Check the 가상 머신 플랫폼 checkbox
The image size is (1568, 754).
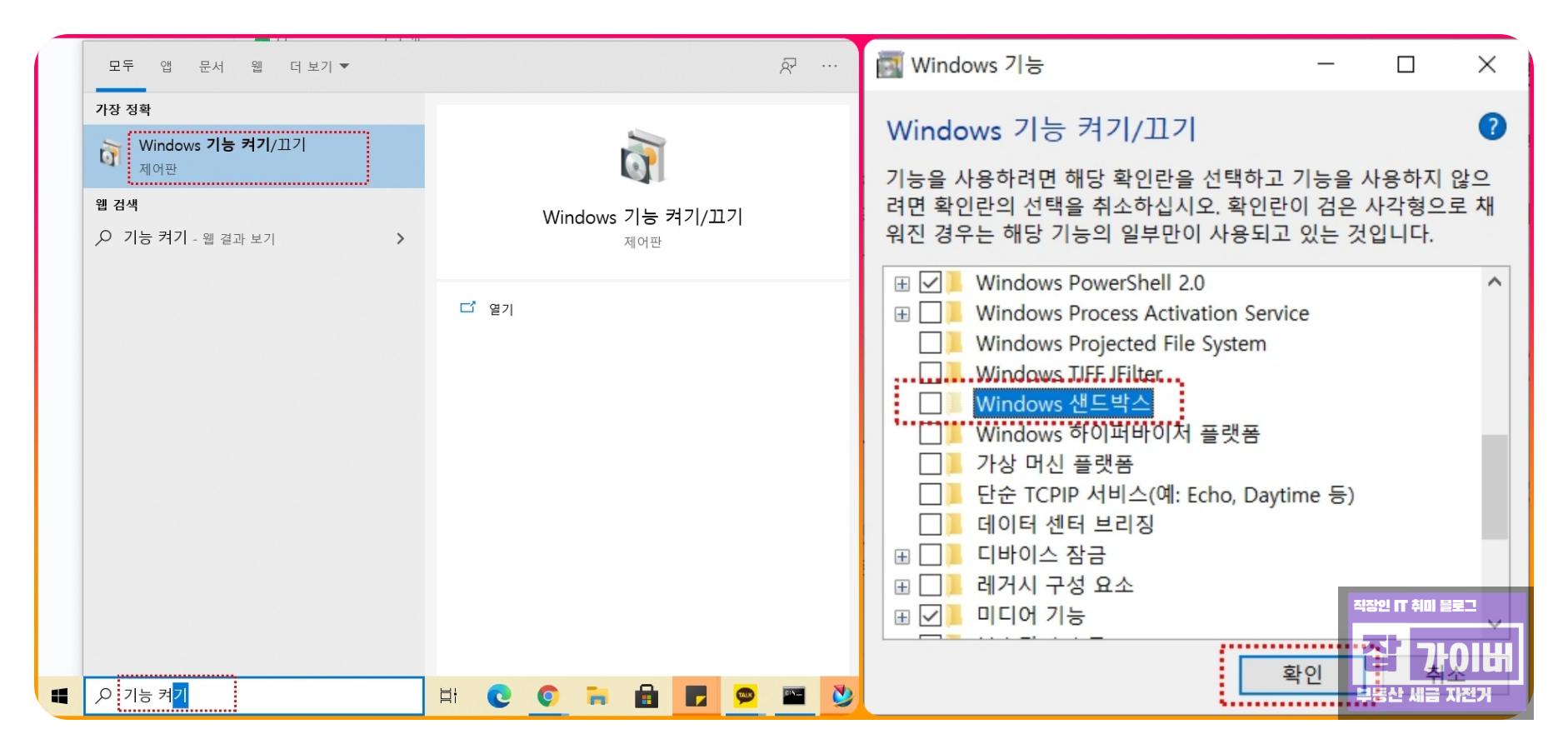(x=930, y=464)
